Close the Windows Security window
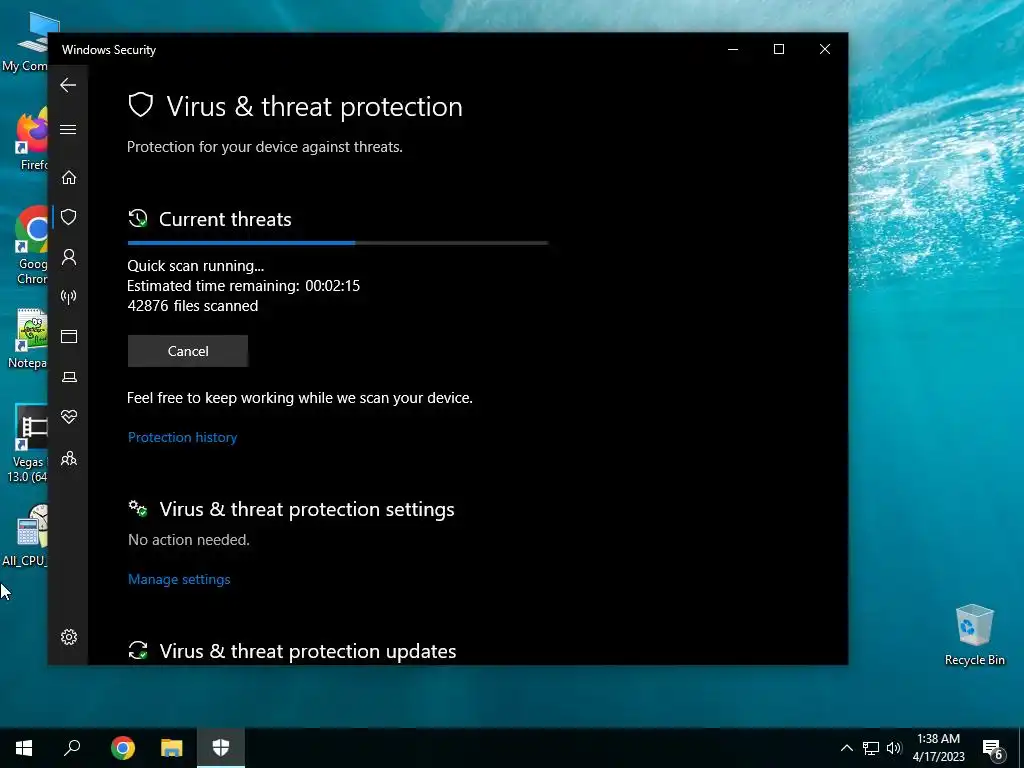Viewport: 1024px width, 768px height. tap(825, 50)
